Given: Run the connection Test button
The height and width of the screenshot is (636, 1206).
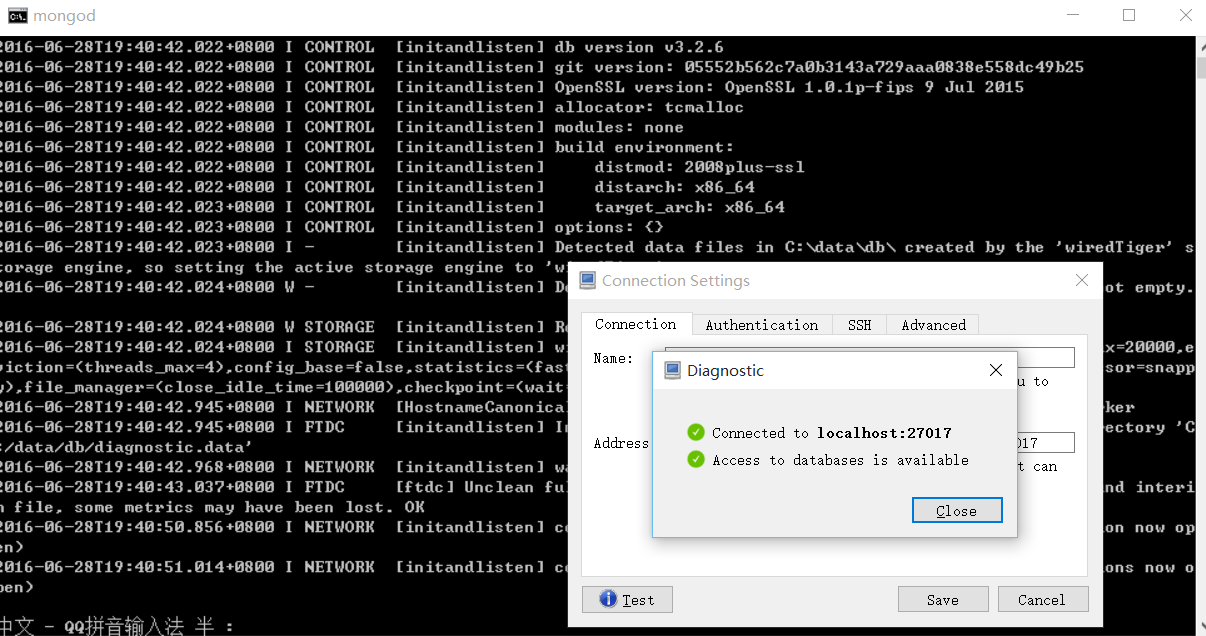Looking at the screenshot, I should 627,599.
